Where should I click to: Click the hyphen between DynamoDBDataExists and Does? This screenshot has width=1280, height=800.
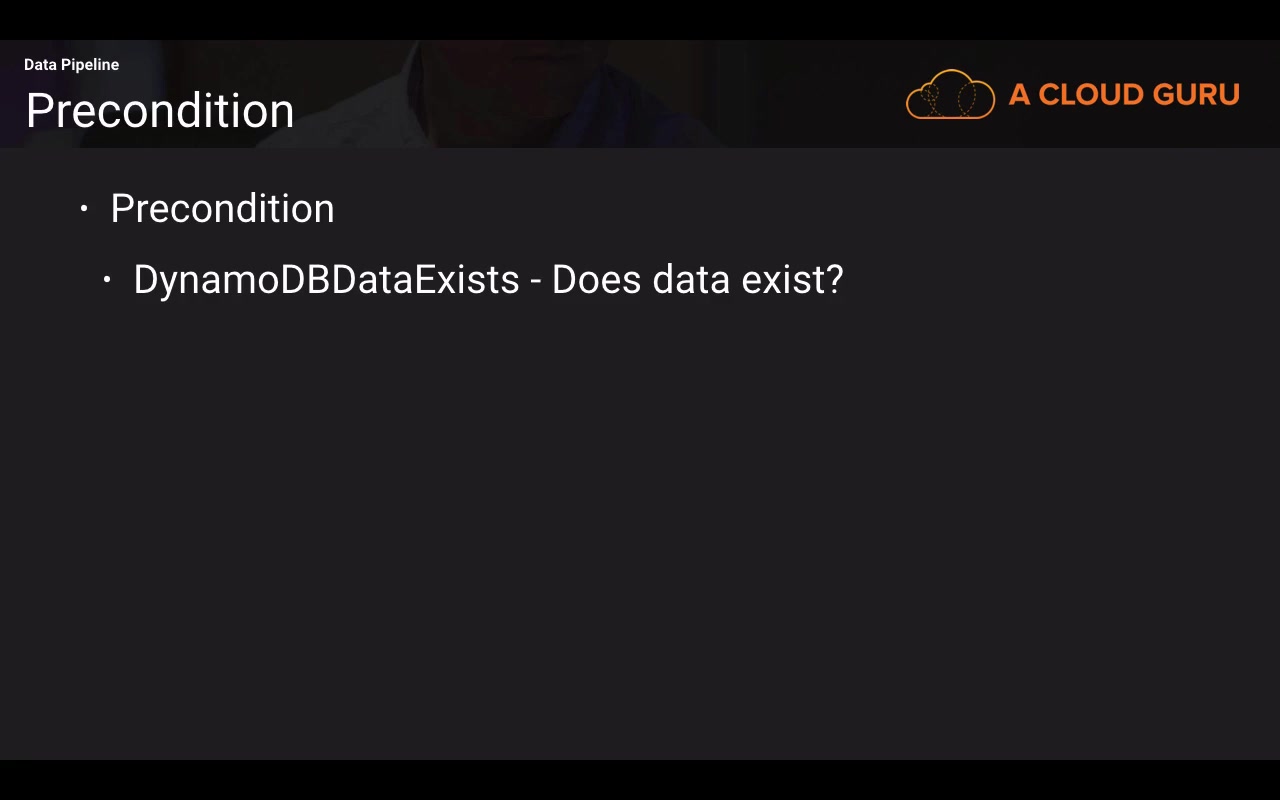536,283
